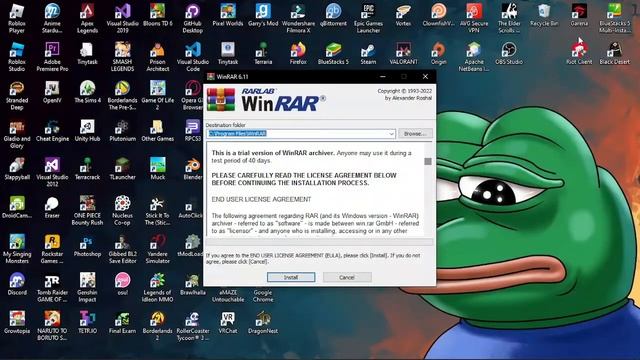The height and width of the screenshot is (360, 640).
Task: Select the Prison Architect desktop icon
Action: (x=158, y=57)
